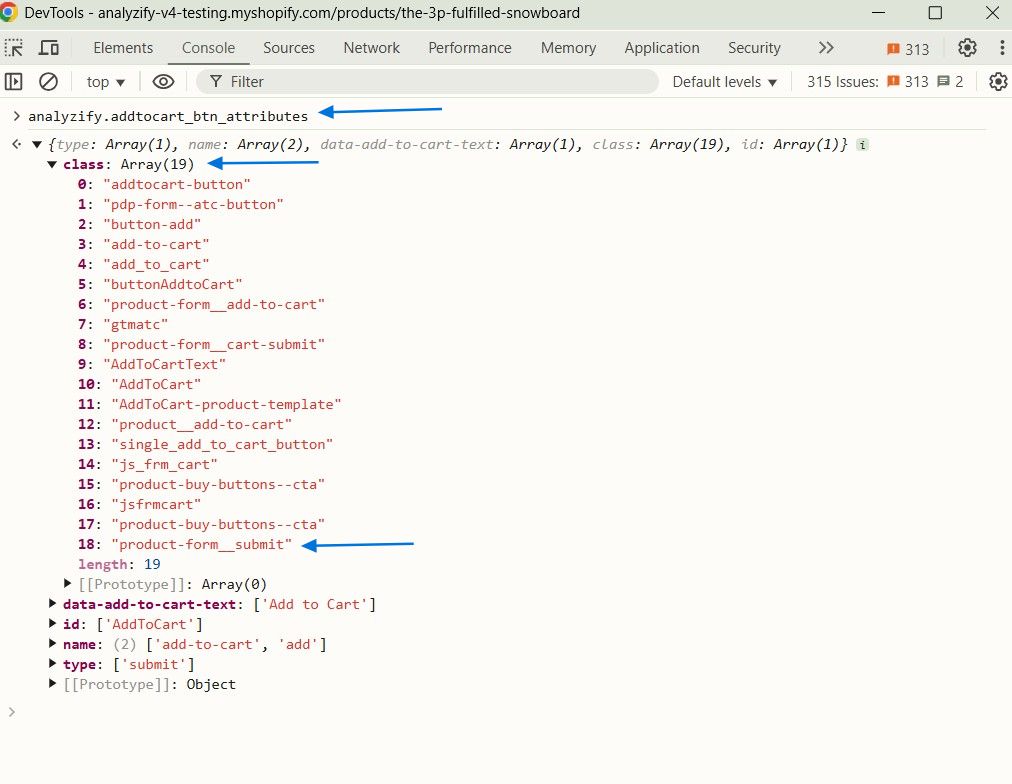
Task: Collapse the class Array(19) entry
Action: point(52,165)
